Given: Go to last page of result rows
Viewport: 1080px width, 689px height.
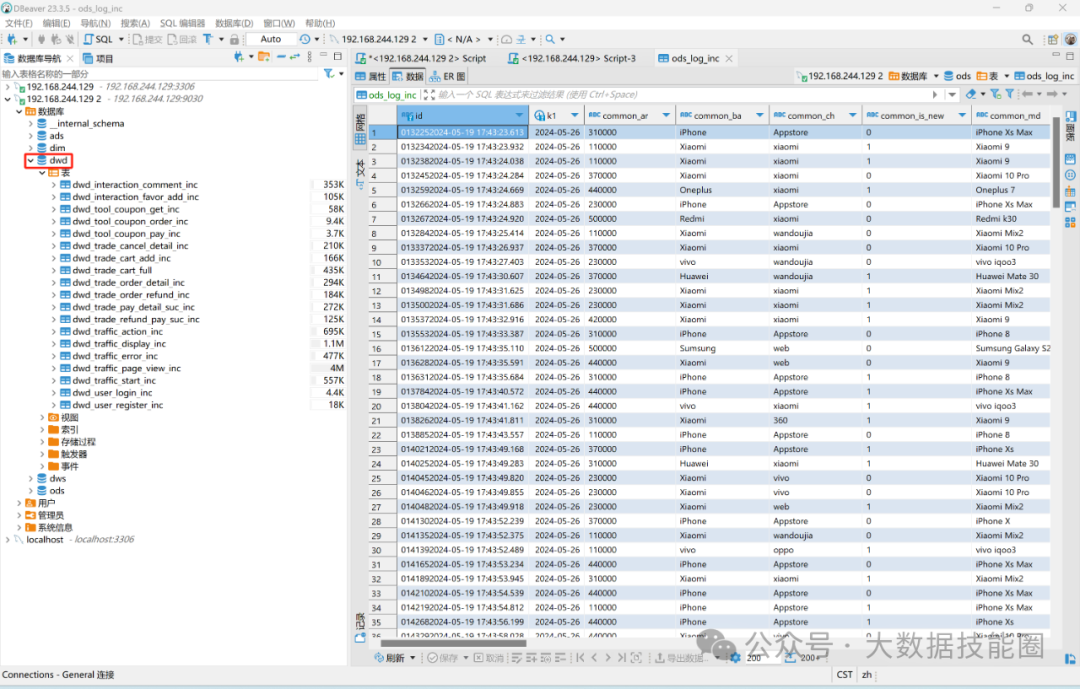Looking at the screenshot, I should coord(621,658).
